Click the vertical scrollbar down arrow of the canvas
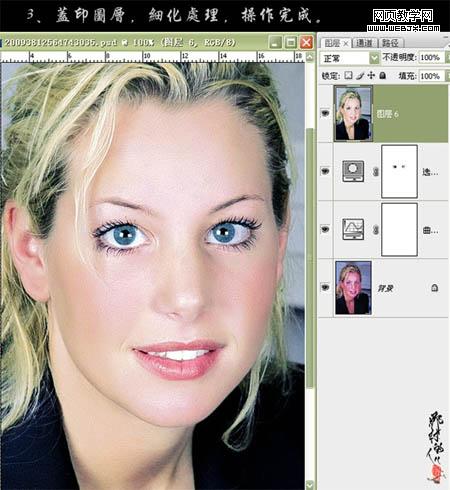 [x=310, y=484]
